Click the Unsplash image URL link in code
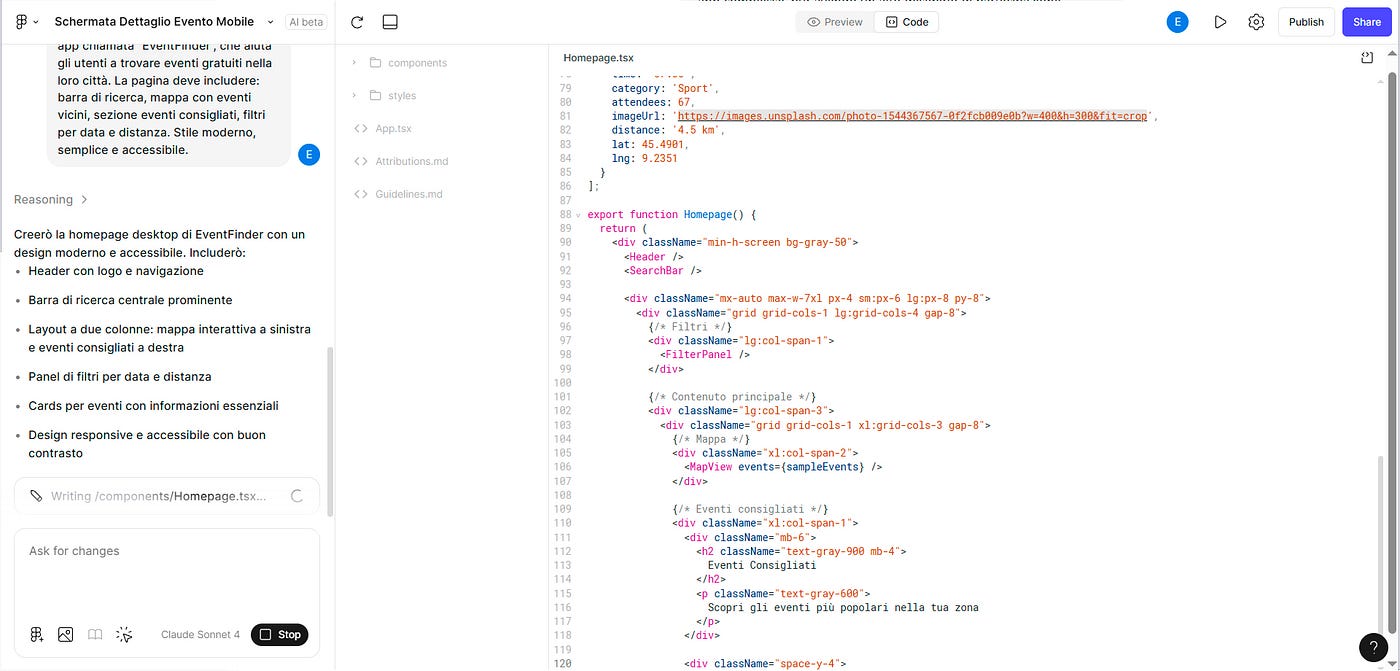Image resolution: width=1400 pixels, height=671 pixels. pos(911,116)
